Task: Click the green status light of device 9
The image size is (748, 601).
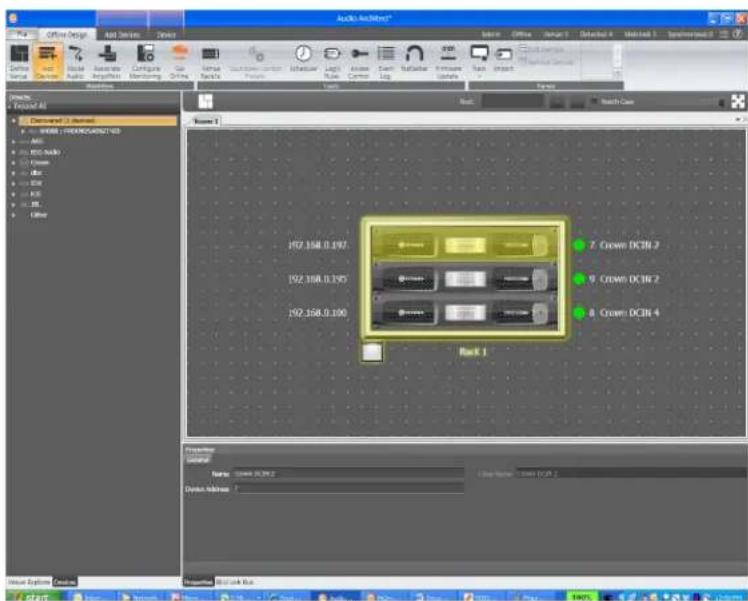Action: click(579, 279)
